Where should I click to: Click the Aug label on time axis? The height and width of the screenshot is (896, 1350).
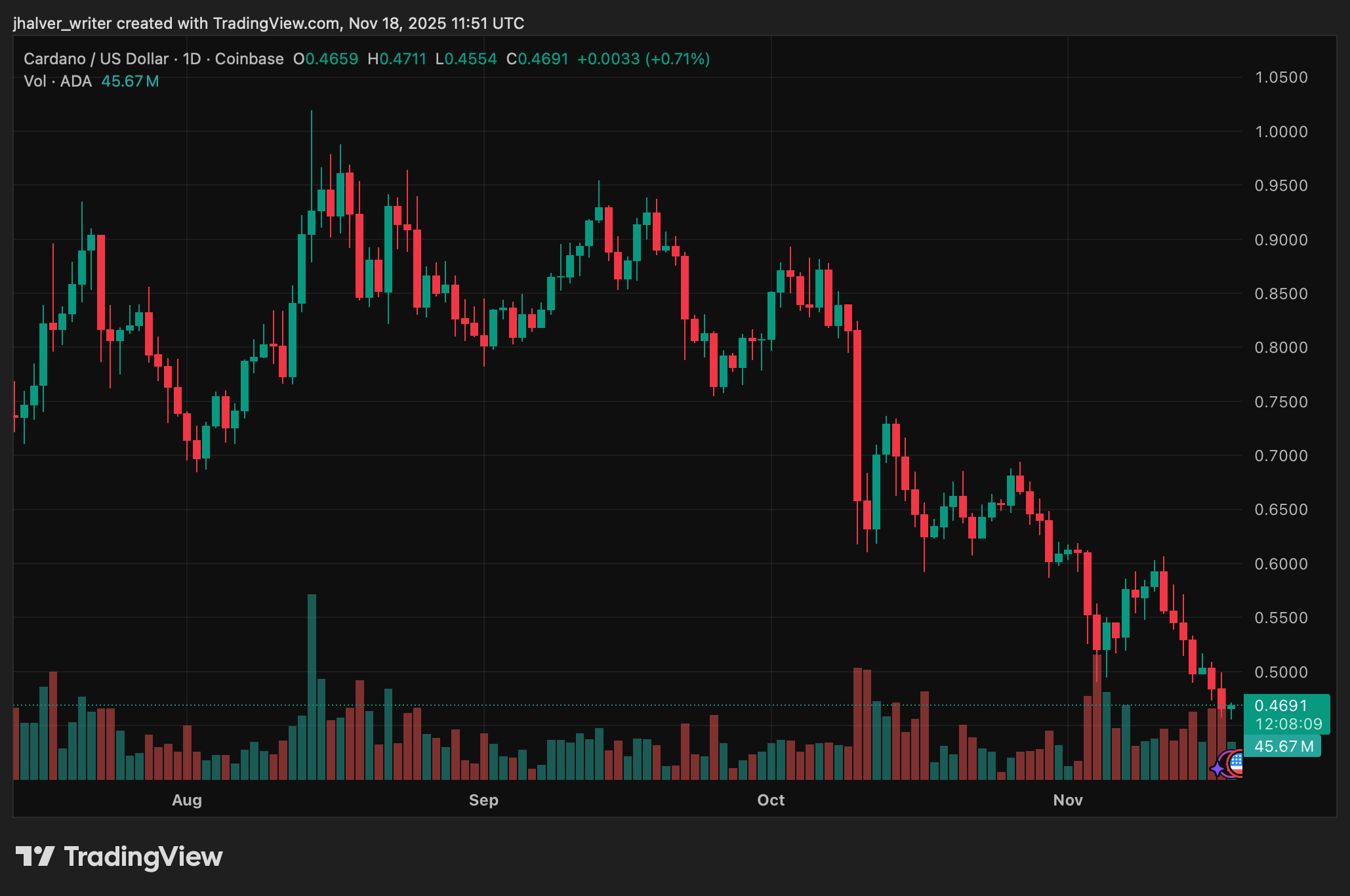click(187, 800)
